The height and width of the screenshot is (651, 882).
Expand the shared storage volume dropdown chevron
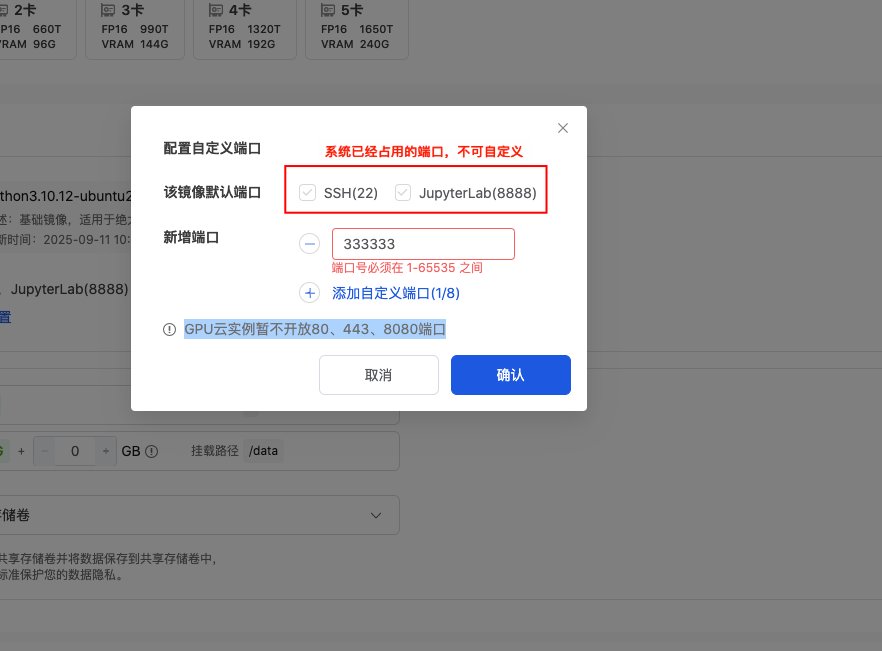pyautogui.click(x=376, y=515)
